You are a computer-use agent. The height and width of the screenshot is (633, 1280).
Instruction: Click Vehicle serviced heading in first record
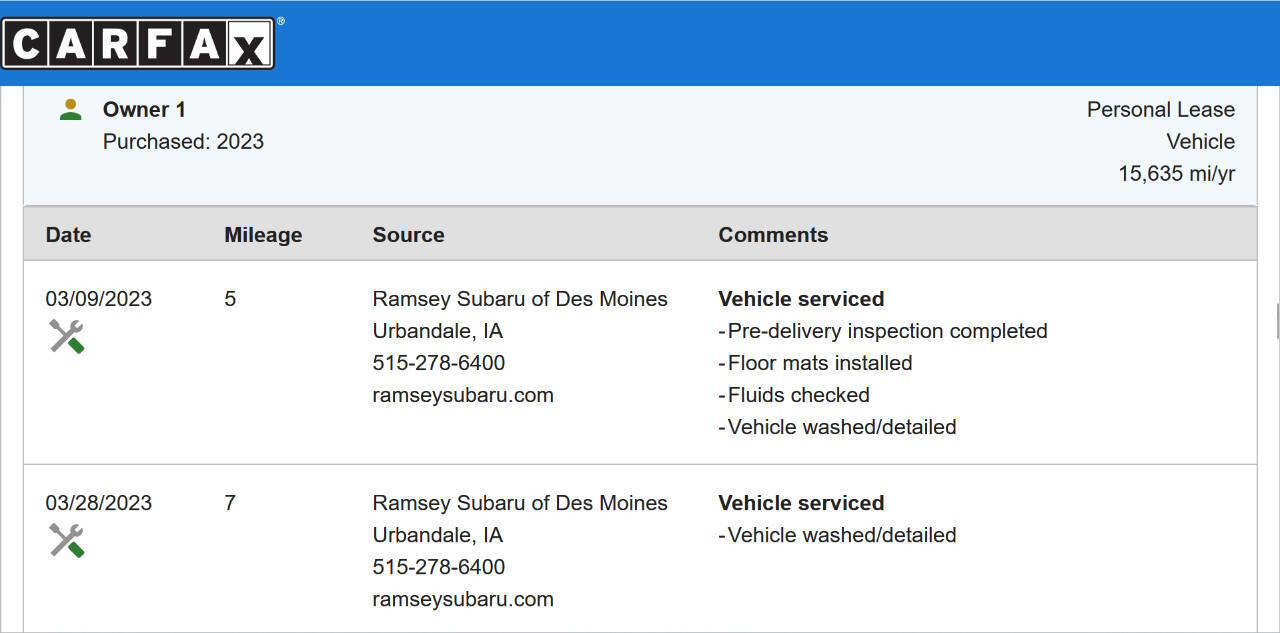[801, 299]
